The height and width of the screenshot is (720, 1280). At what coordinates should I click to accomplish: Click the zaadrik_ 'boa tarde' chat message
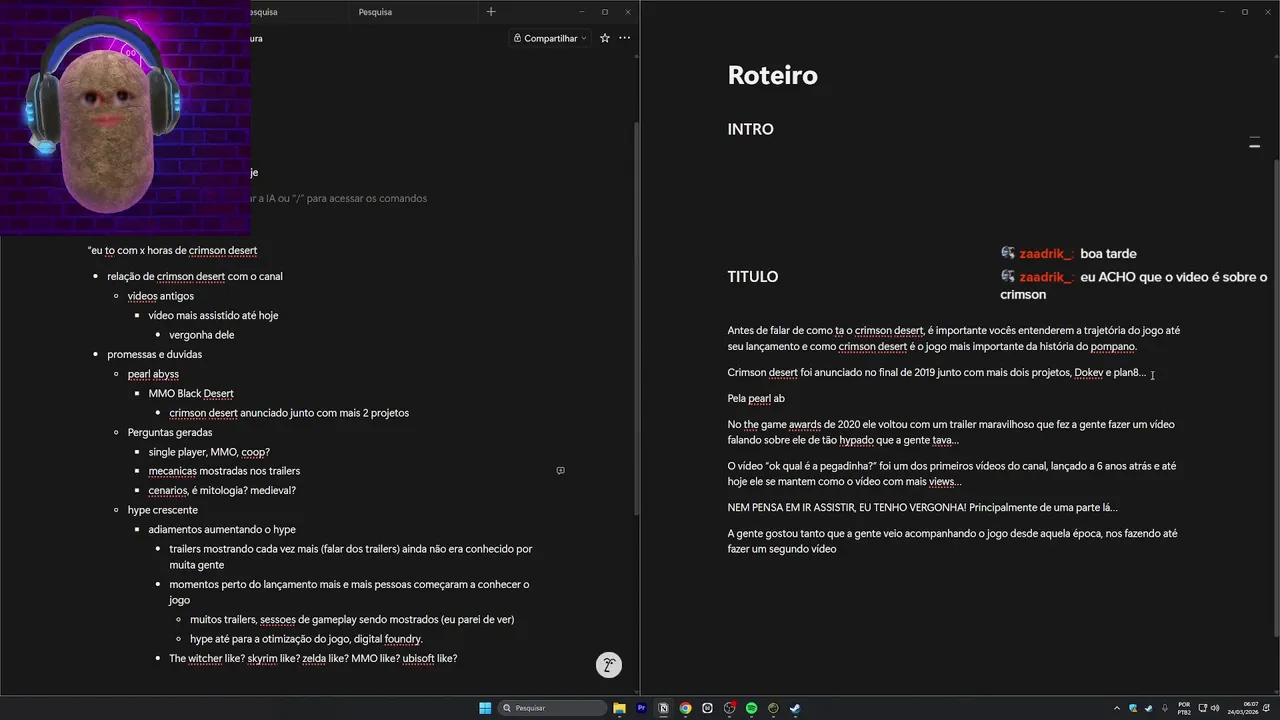click(x=1068, y=253)
